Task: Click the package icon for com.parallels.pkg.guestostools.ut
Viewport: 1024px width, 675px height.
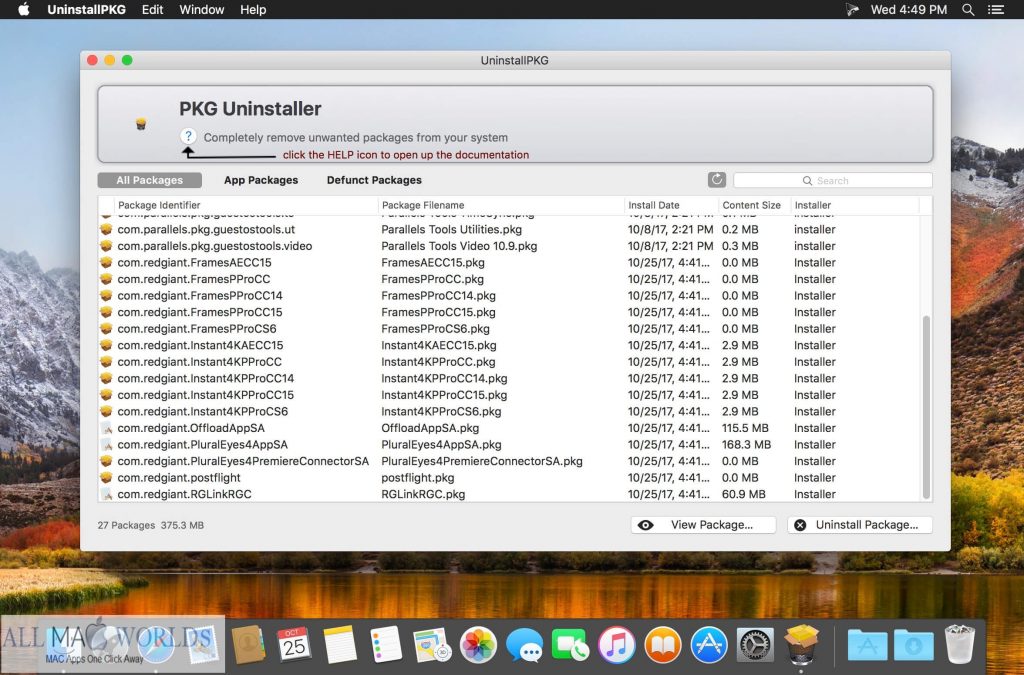Action: [x=106, y=229]
